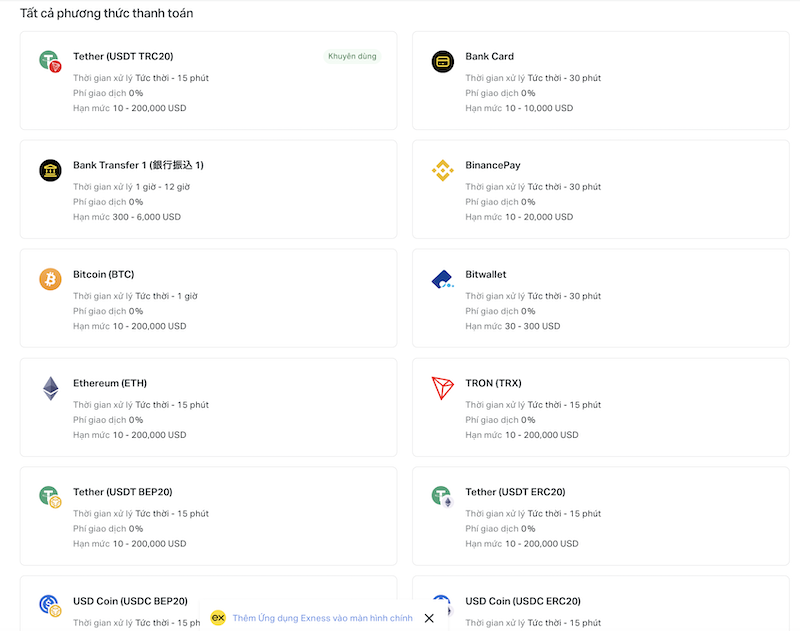Click the orange Bitcoin icon
Screen dimensions: 800x631
coord(50,279)
